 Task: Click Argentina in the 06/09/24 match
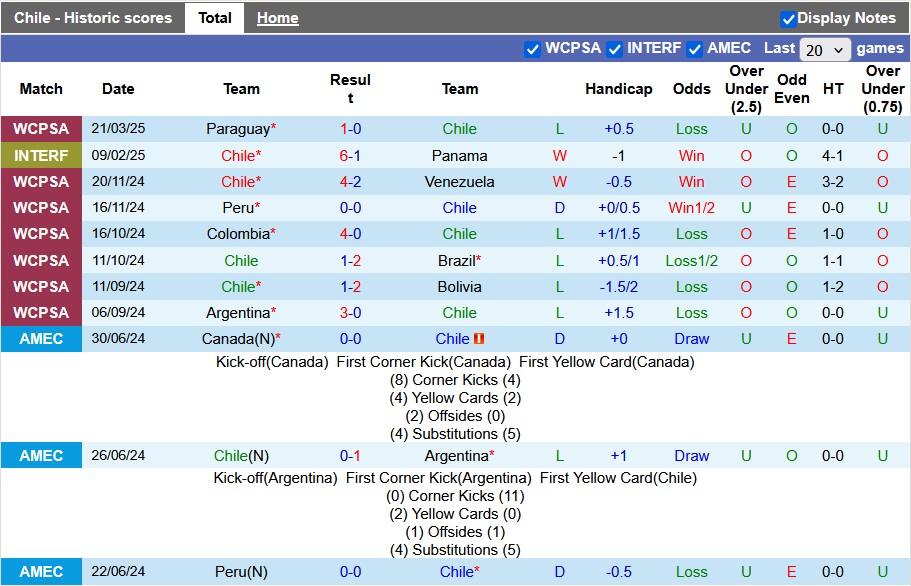[x=237, y=313]
